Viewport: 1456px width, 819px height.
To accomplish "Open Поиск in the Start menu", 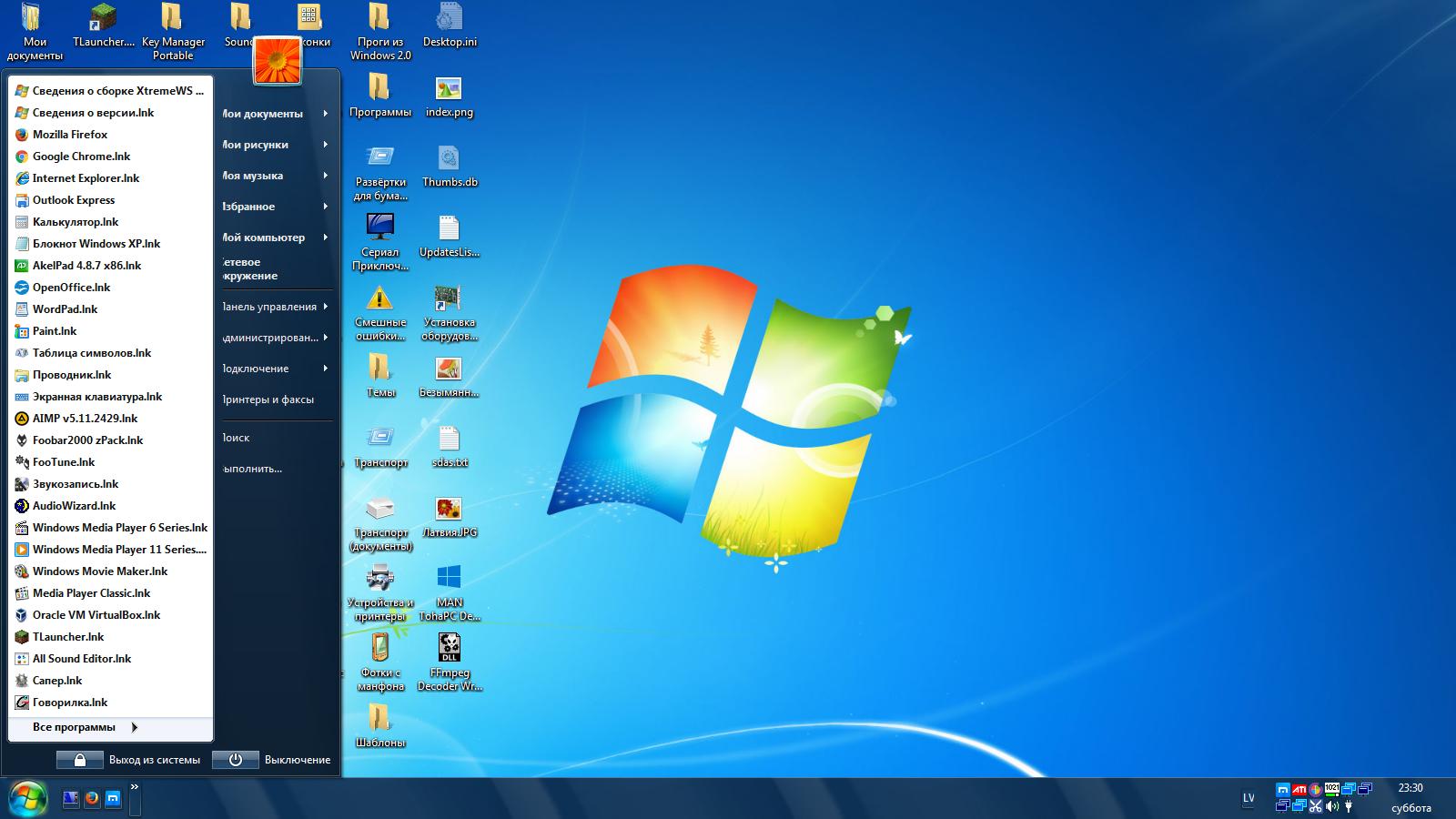I will 278,438.
